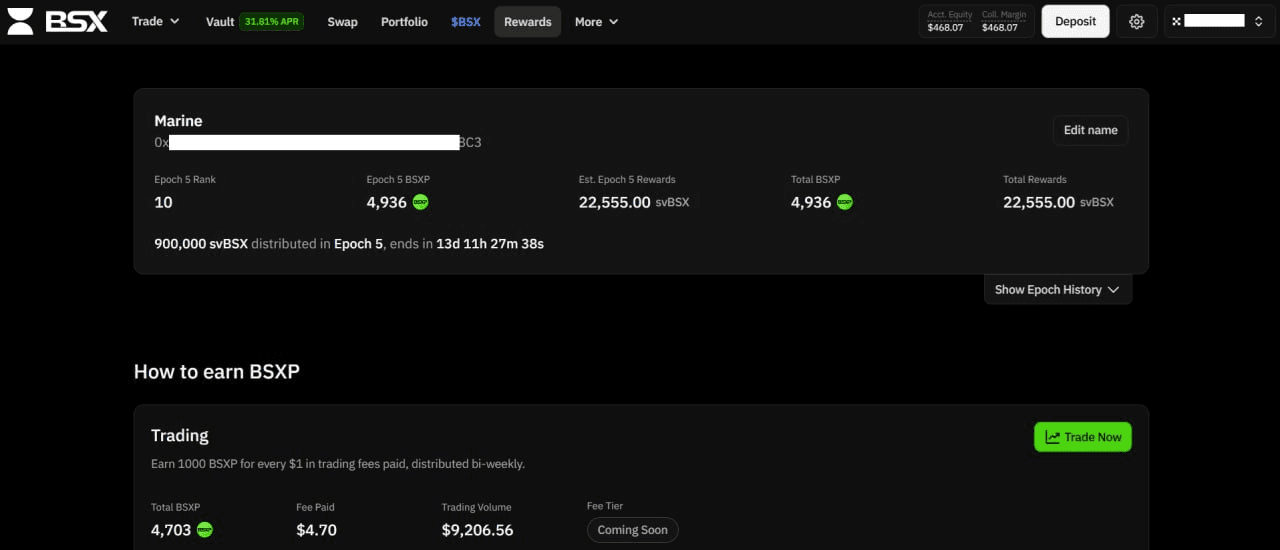Click the BSX logo
Viewport: 1280px width, 550px height.
pos(57,21)
